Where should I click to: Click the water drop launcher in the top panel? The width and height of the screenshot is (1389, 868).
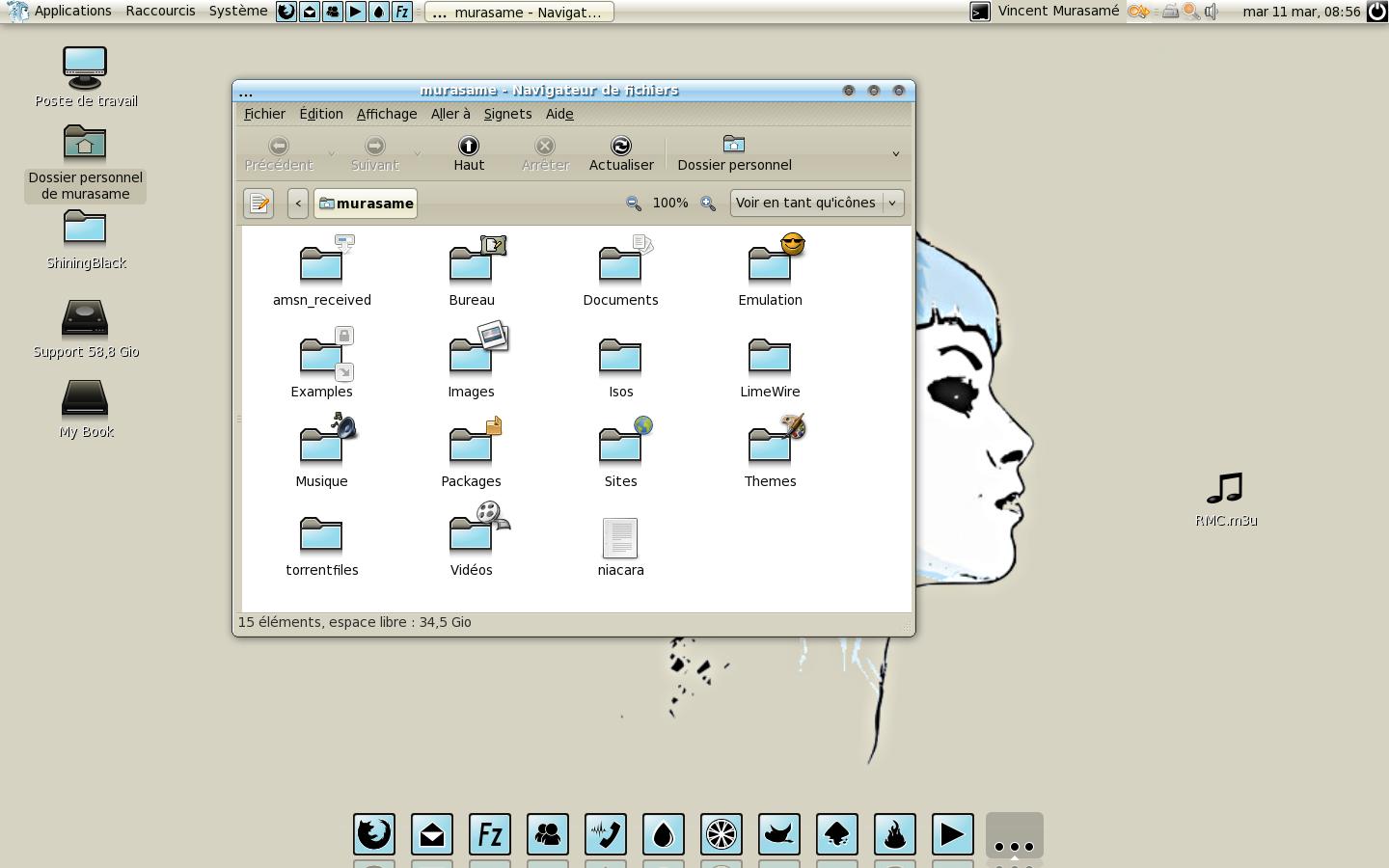[x=379, y=12]
